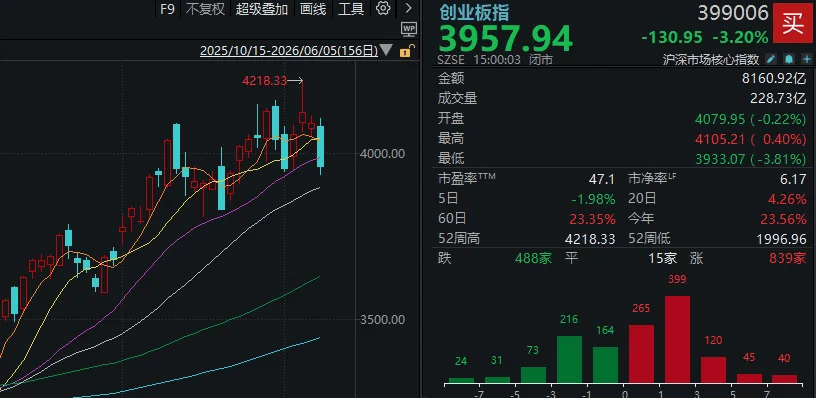Screen dimensions: 816x398
Task: Select the 画线 drawing tools menu
Action: (x=313, y=9)
